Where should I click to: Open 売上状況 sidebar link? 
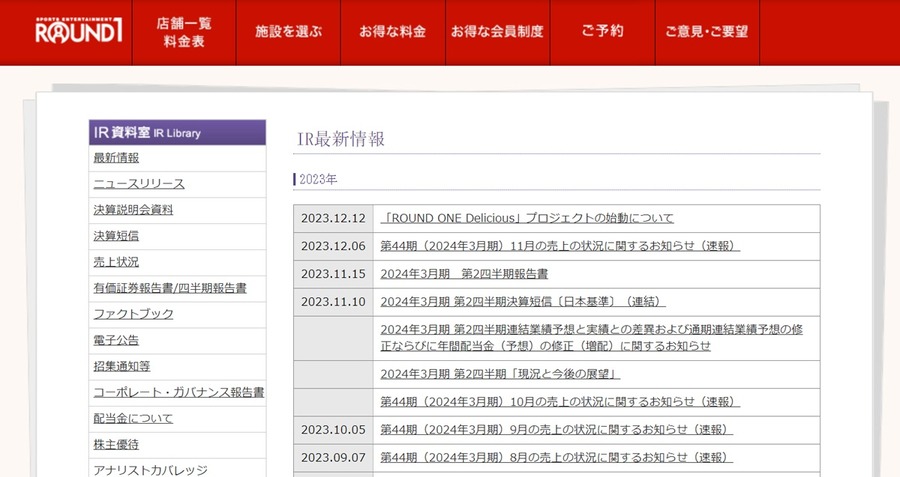(116, 262)
